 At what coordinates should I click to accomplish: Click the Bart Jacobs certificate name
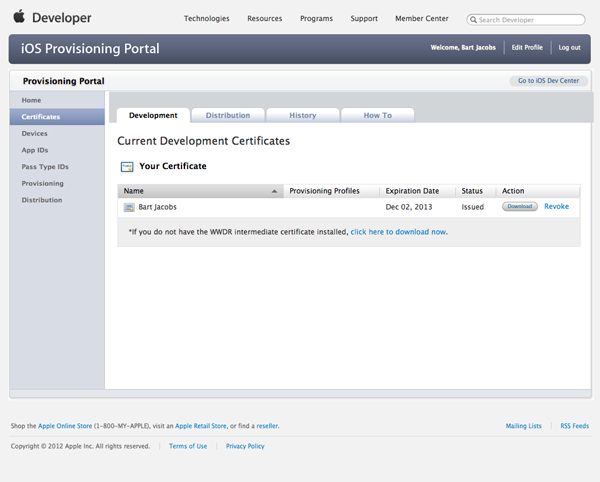point(157,207)
